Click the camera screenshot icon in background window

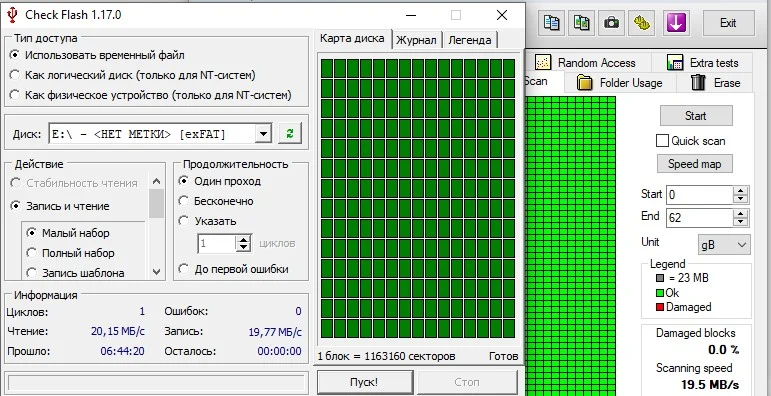click(x=611, y=23)
